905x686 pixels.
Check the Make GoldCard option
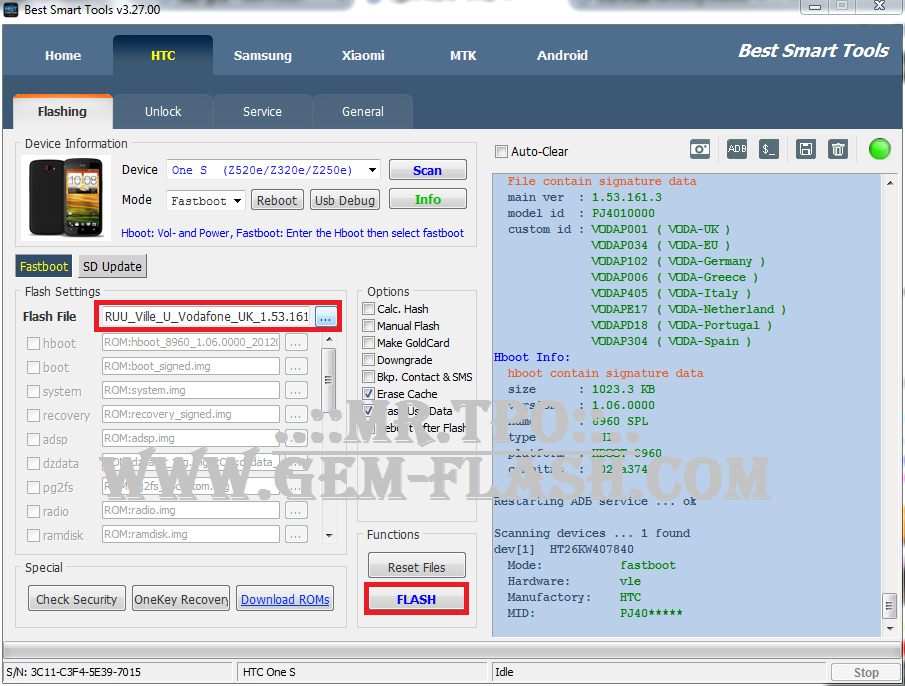[x=369, y=343]
